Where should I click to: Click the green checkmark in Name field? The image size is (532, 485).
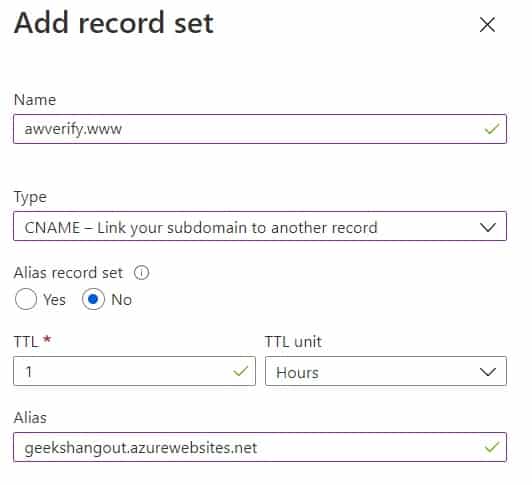click(492, 129)
